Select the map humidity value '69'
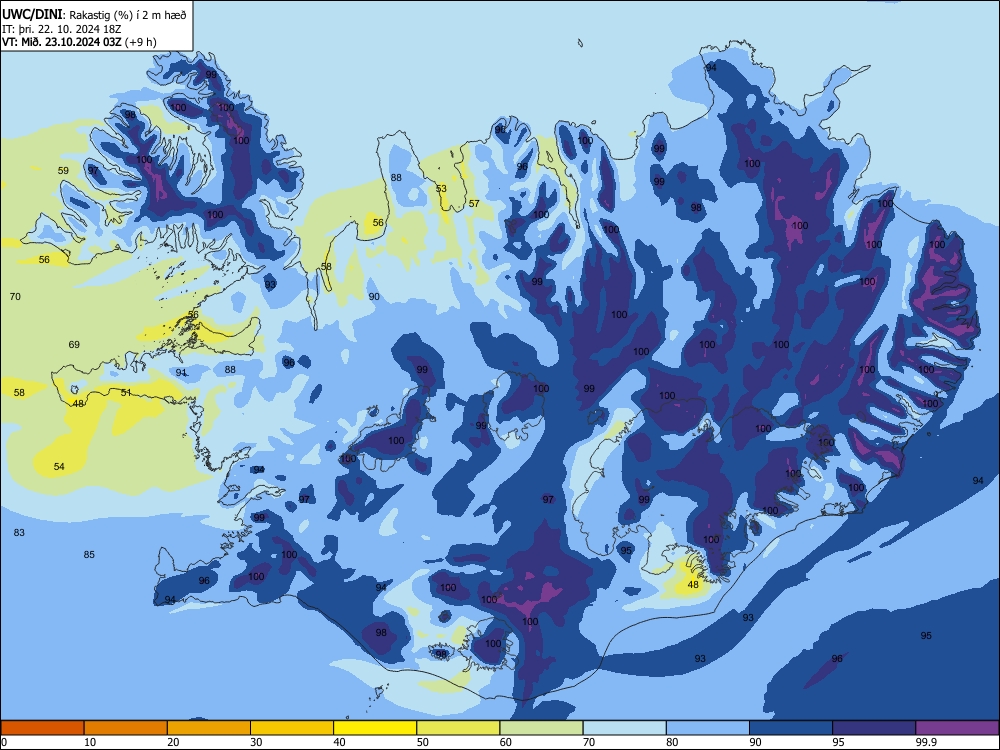The image size is (1000, 750). (74, 345)
